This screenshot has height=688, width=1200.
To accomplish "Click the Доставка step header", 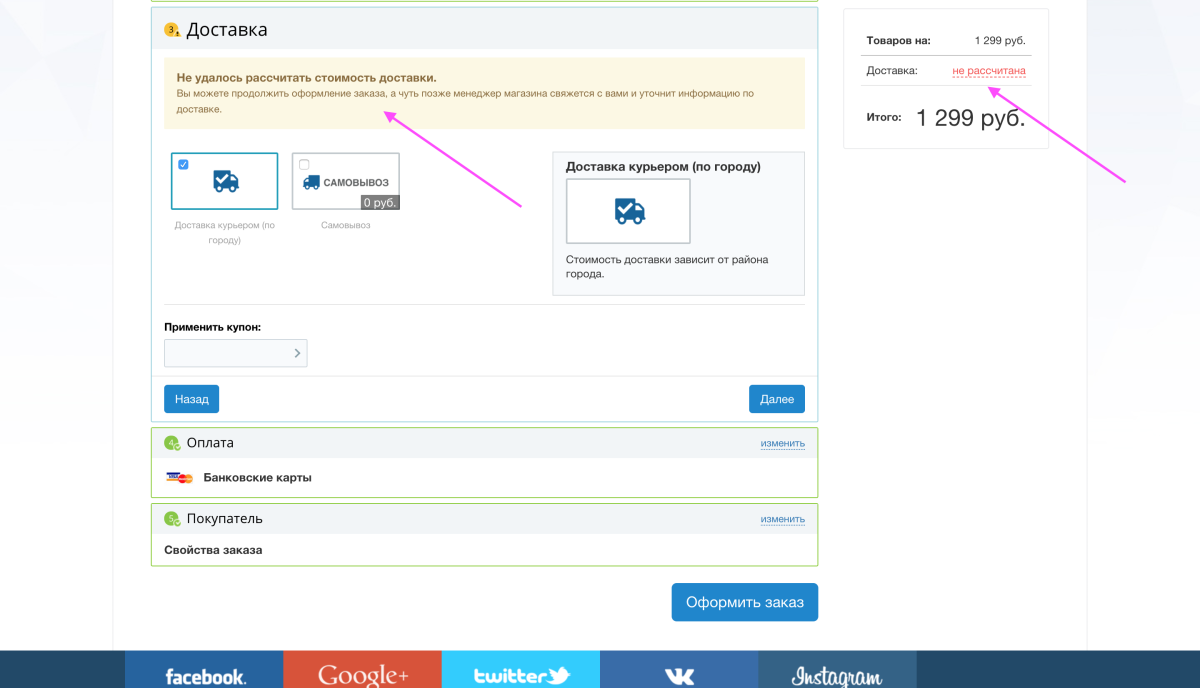I will [x=227, y=30].
